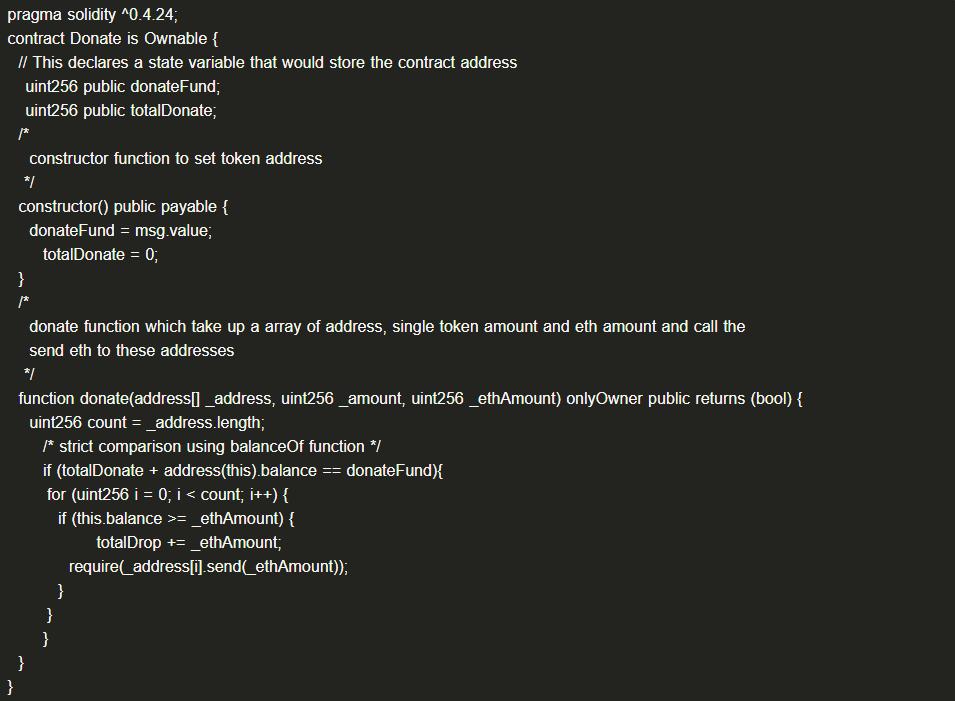Click the pragma solidity version line
955x701 pixels.
point(92,15)
